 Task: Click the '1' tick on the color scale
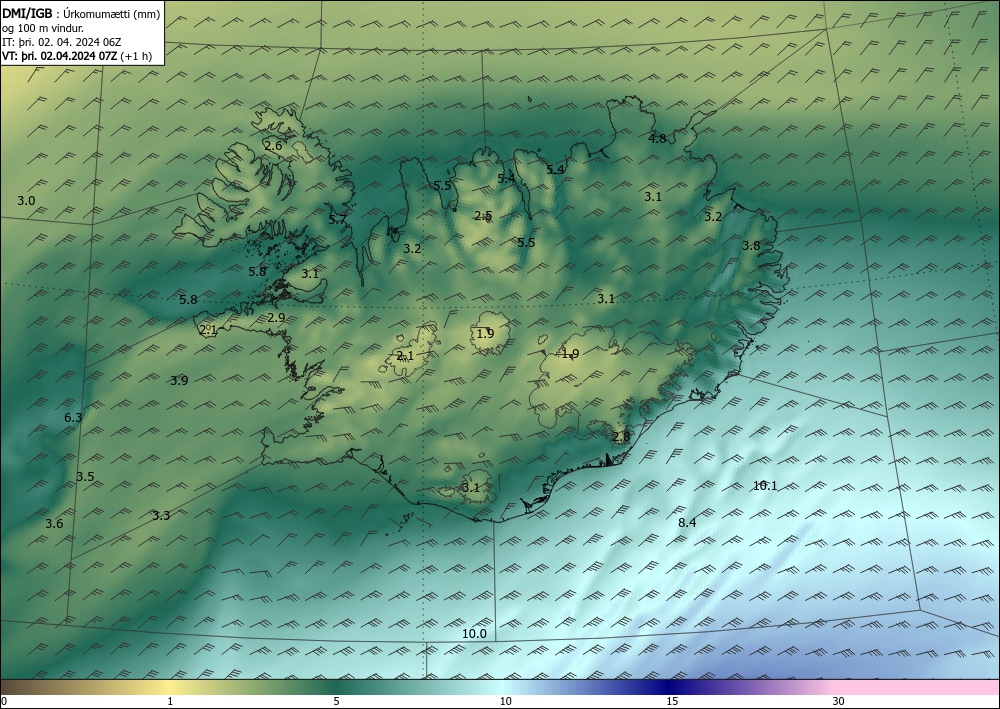170,701
